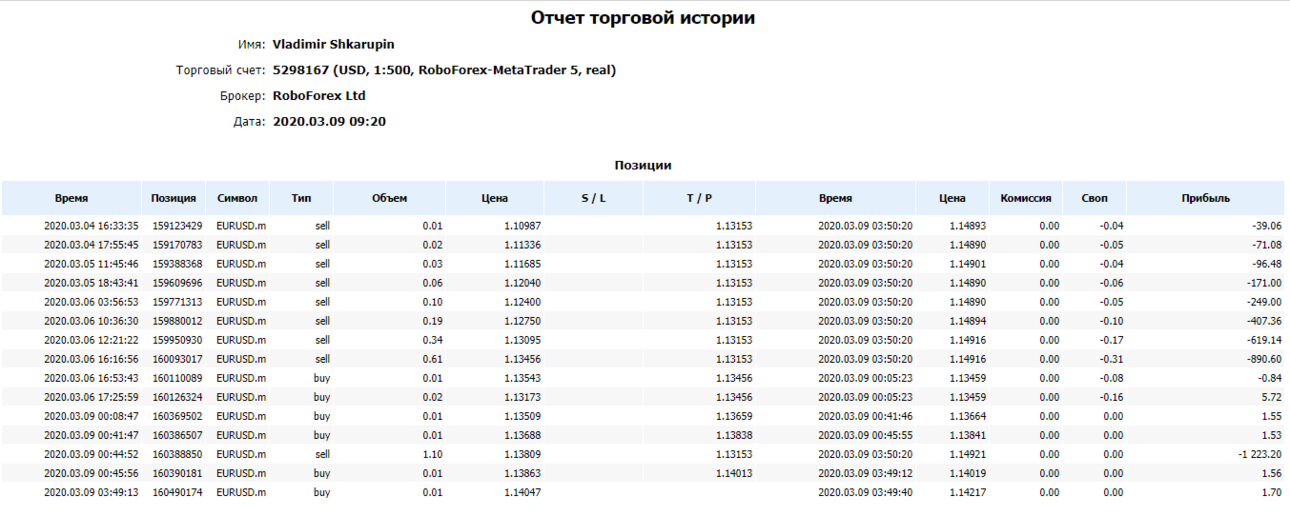Click open time 2020.03.06 12:21:22
Image resolution: width=1290 pixels, height=516 pixels.
tap(91, 340)
